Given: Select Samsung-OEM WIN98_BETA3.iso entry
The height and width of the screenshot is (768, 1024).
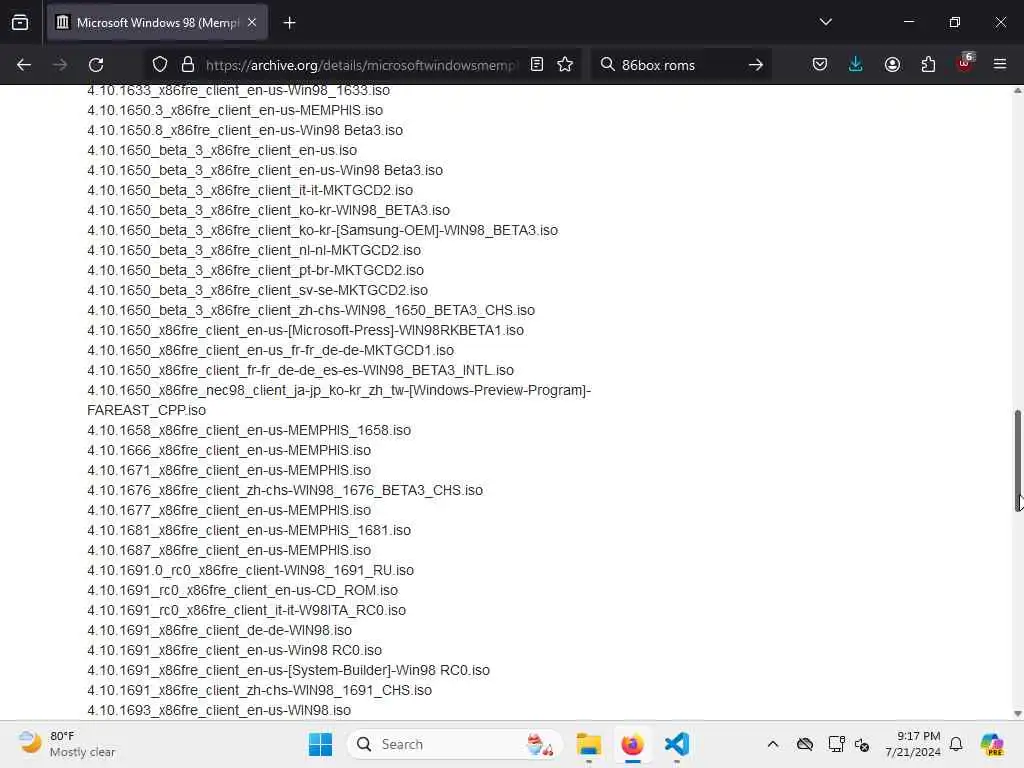Looking at the screenshot, I should click(323, 231).
